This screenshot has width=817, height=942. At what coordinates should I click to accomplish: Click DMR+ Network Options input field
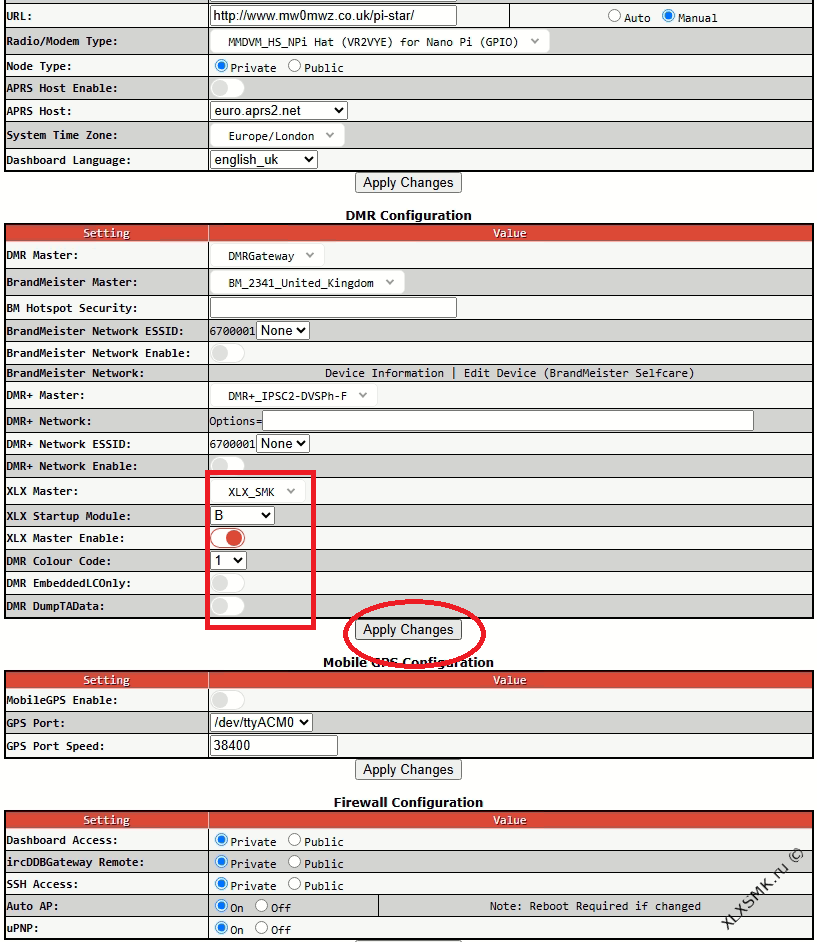[x=508, y=421]
